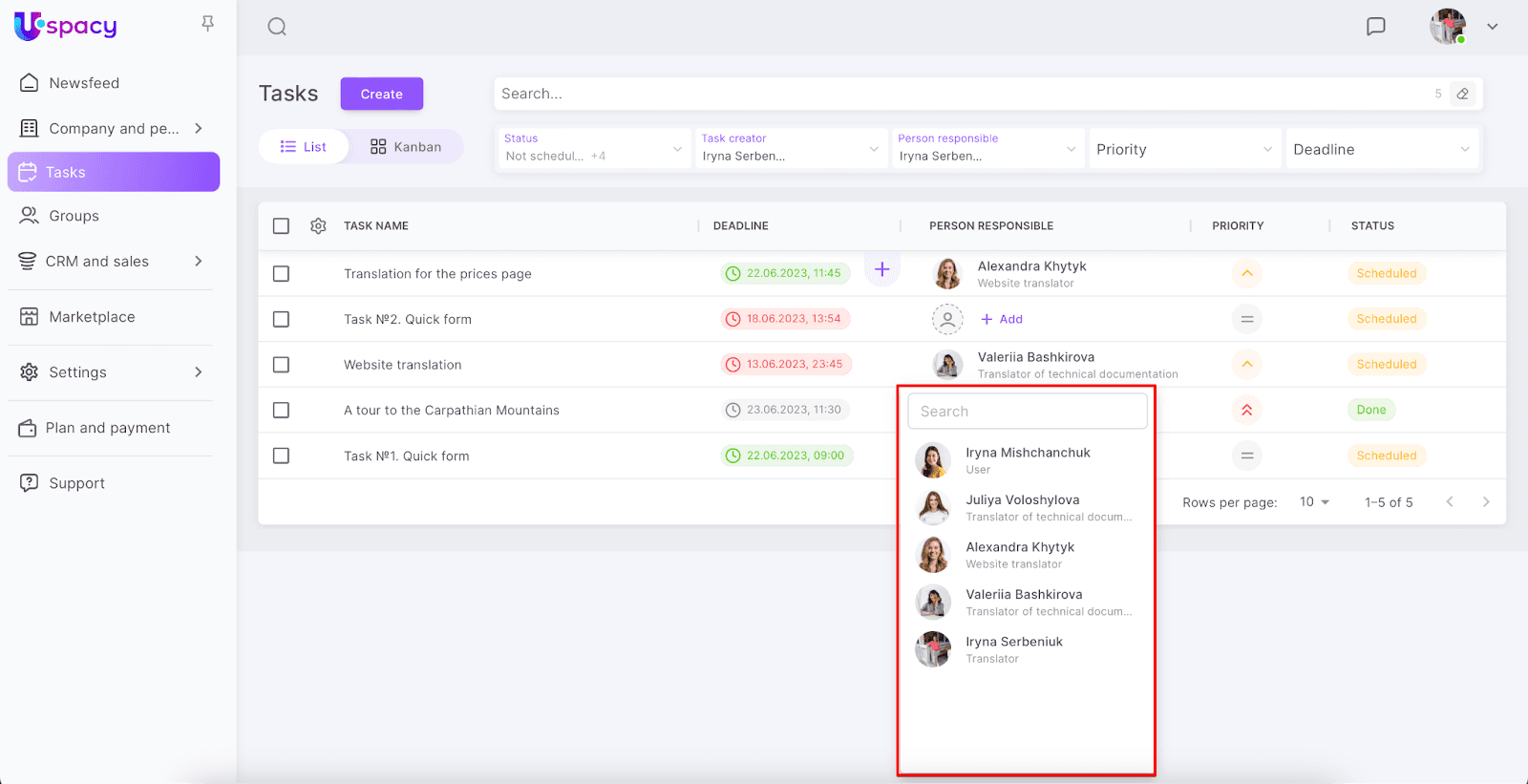Expand the Priority filter dropdown
This screenshot has height=784, width=1528.
tap(1184, 150)
